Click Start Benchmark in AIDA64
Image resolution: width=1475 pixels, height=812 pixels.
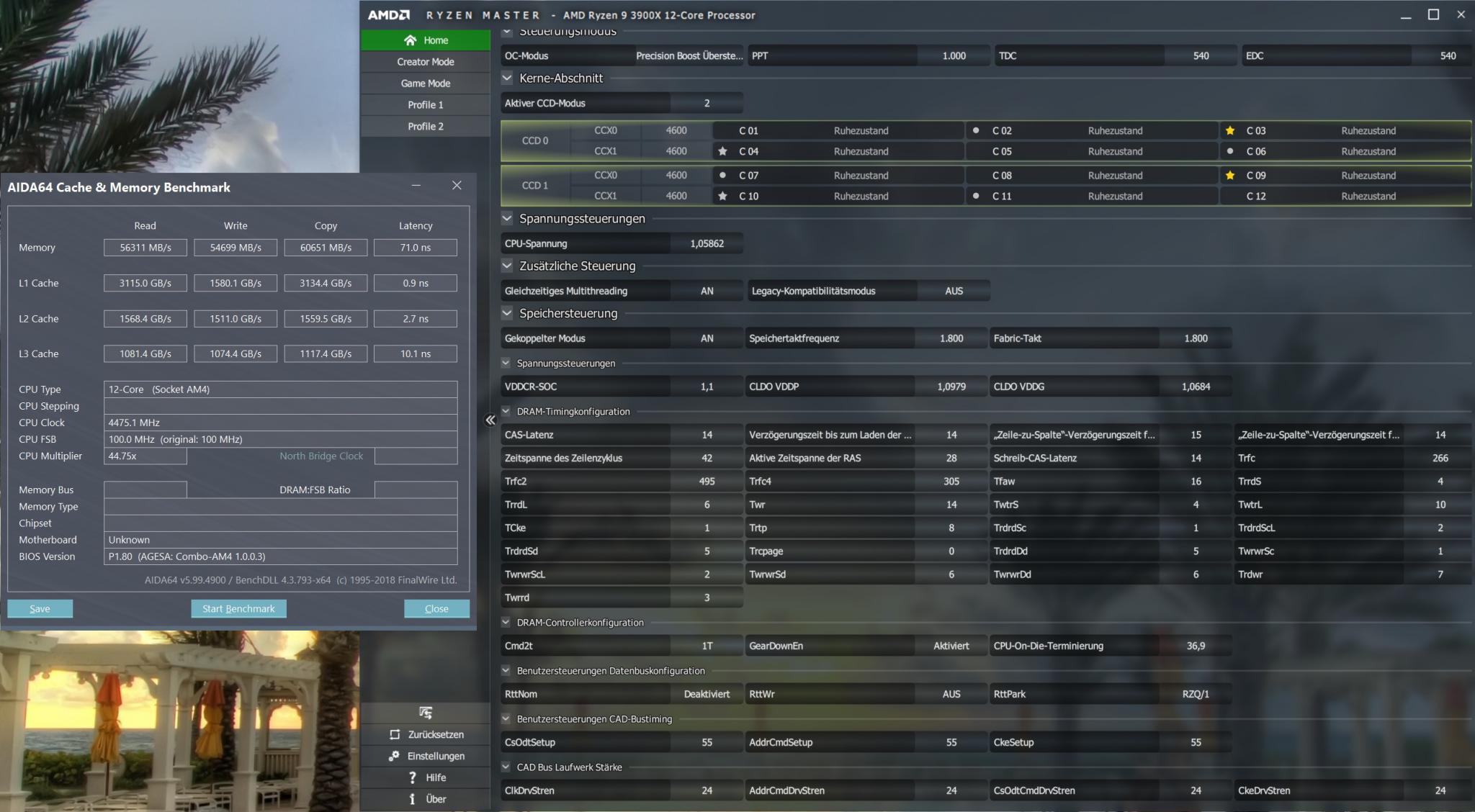coord(238,608)
